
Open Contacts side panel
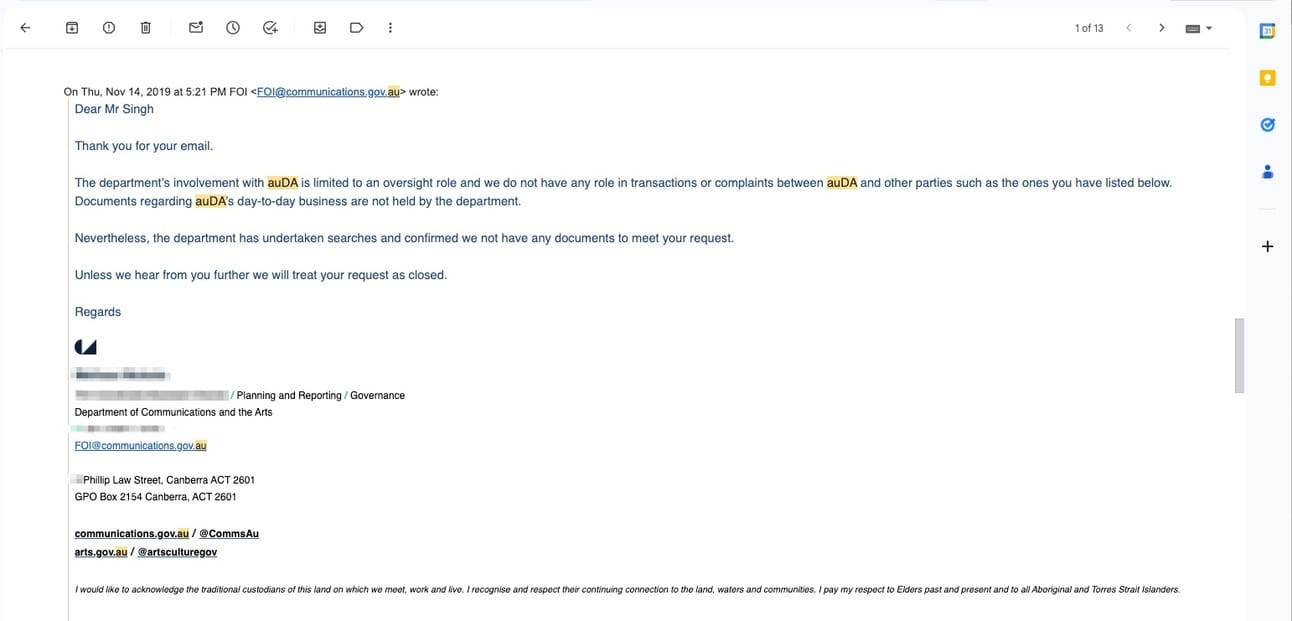coord(1267,172)
